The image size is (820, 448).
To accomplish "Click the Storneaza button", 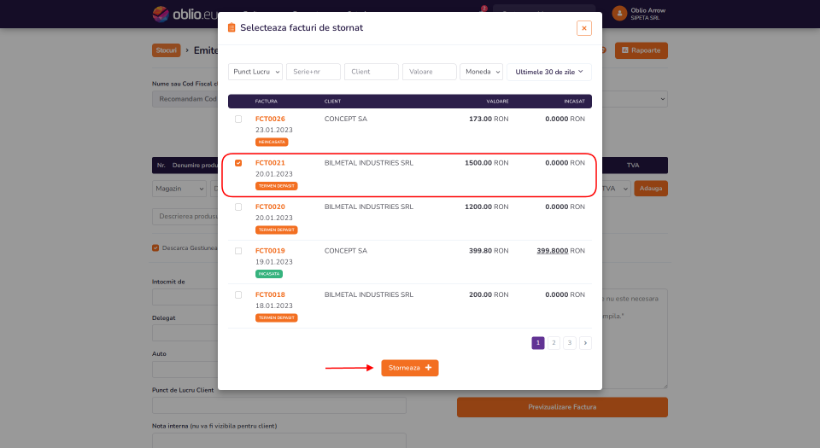I will pyautogui.click(x=409, y=368).
